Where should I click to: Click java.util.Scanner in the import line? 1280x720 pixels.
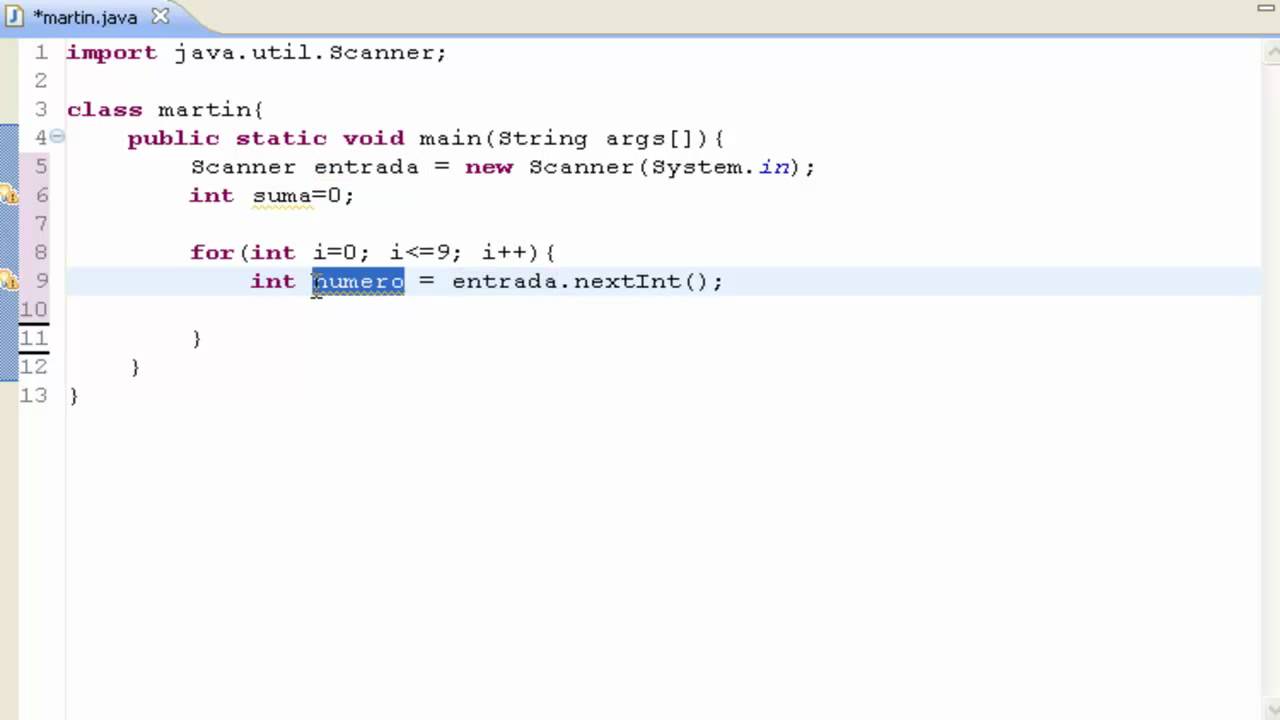point(306,52)
